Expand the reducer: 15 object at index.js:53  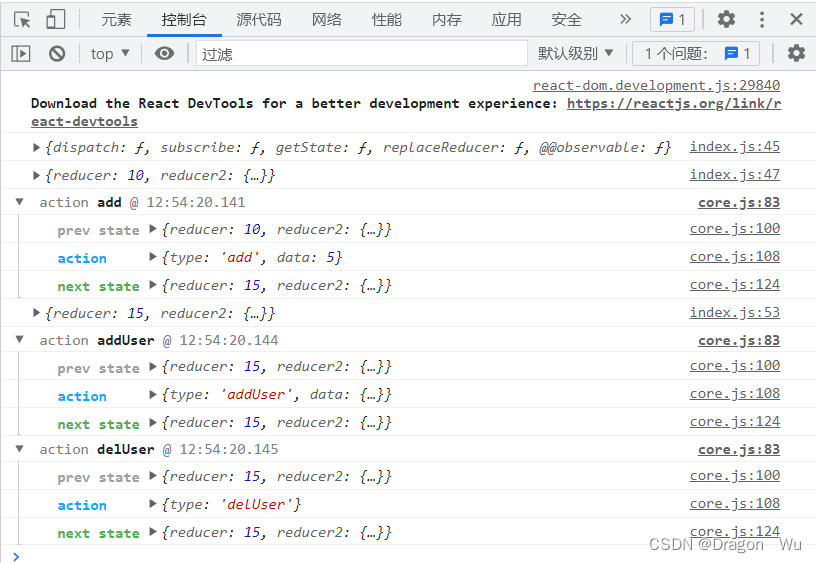click(x=36, y=313)
